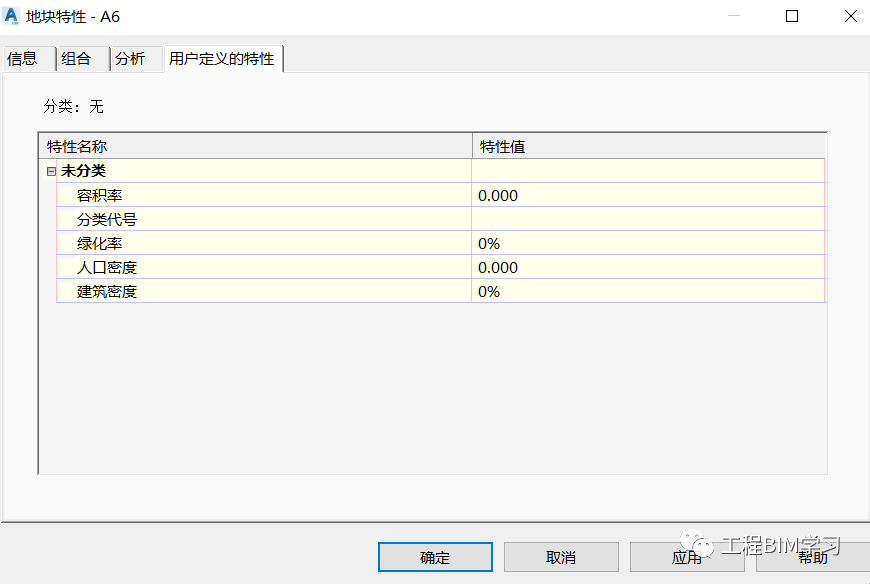Viewport: 870px width, 584px height.
Task: Click the 应用 button
Action: (x=687, y=557)
